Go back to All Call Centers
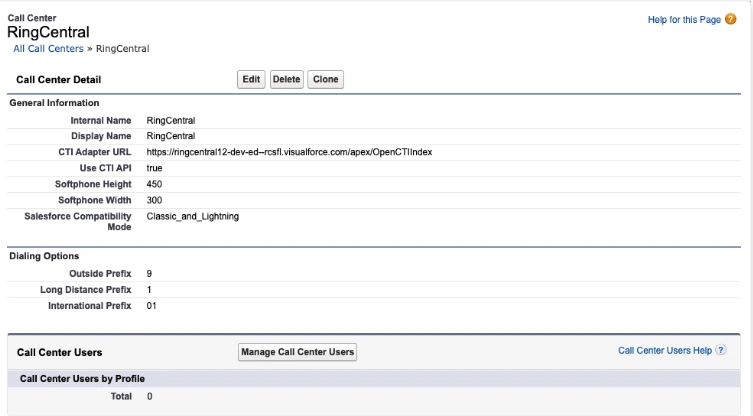This screenshot has height=416, width=753. tap(50, 49)
